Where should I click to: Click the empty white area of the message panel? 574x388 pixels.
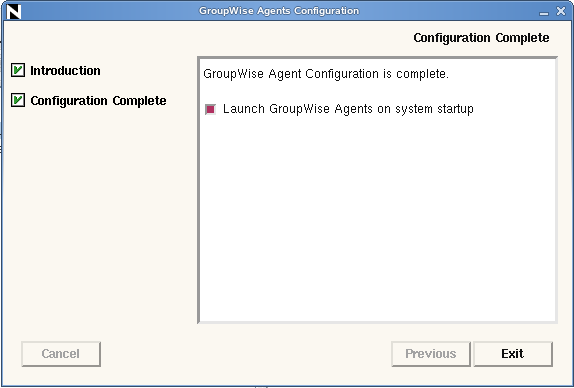377,220
